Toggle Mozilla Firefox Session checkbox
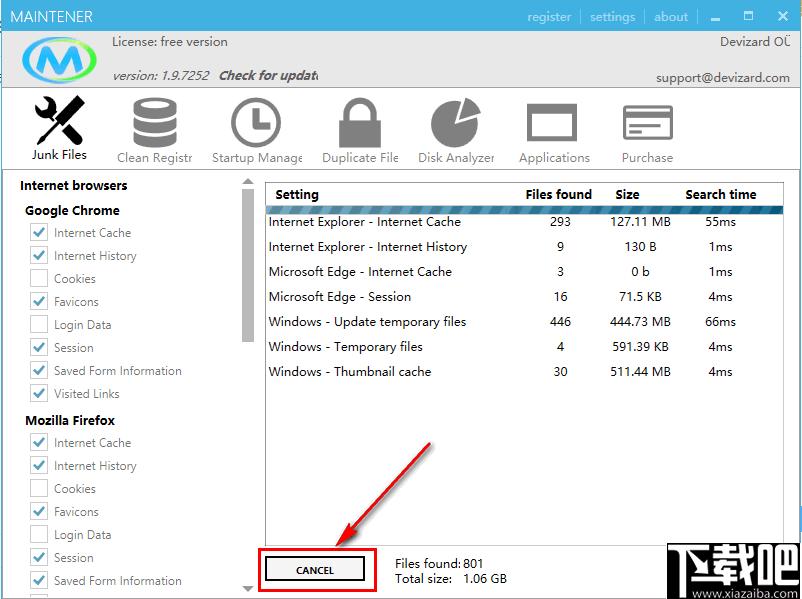Screen dimensions: 802x599 click(x=39, y=558)
